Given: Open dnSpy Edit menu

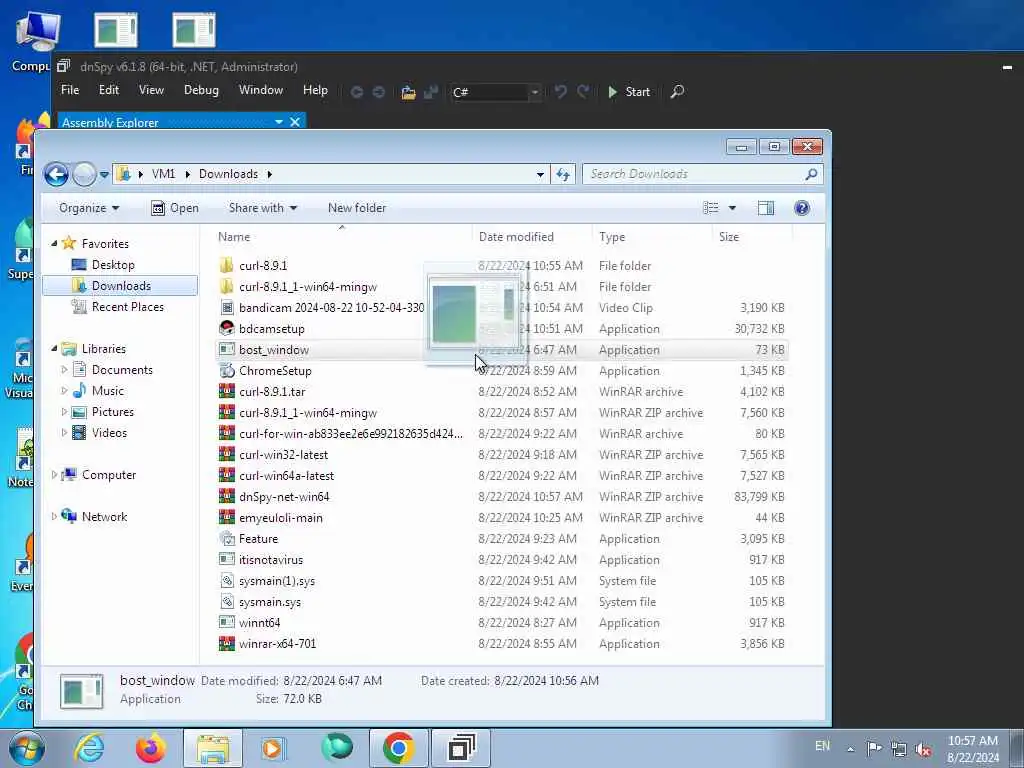Looking at the screenshot, I should pyautogui.click(x=108, y=90).
